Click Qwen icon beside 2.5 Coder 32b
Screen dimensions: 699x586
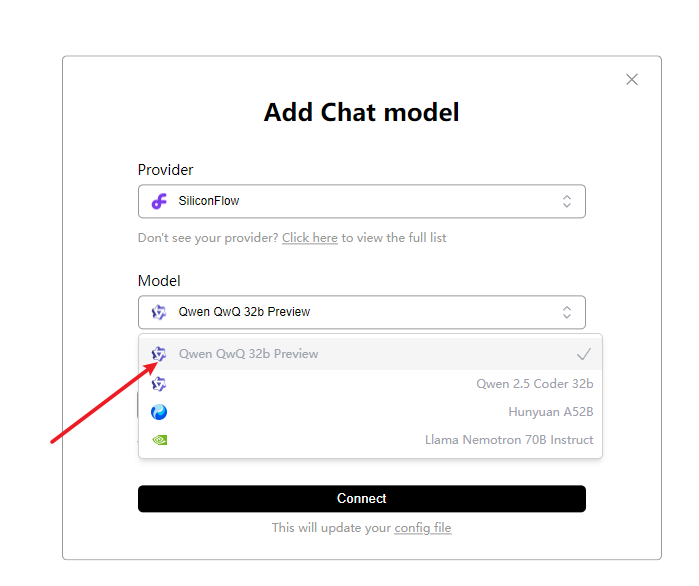(159, 384)
